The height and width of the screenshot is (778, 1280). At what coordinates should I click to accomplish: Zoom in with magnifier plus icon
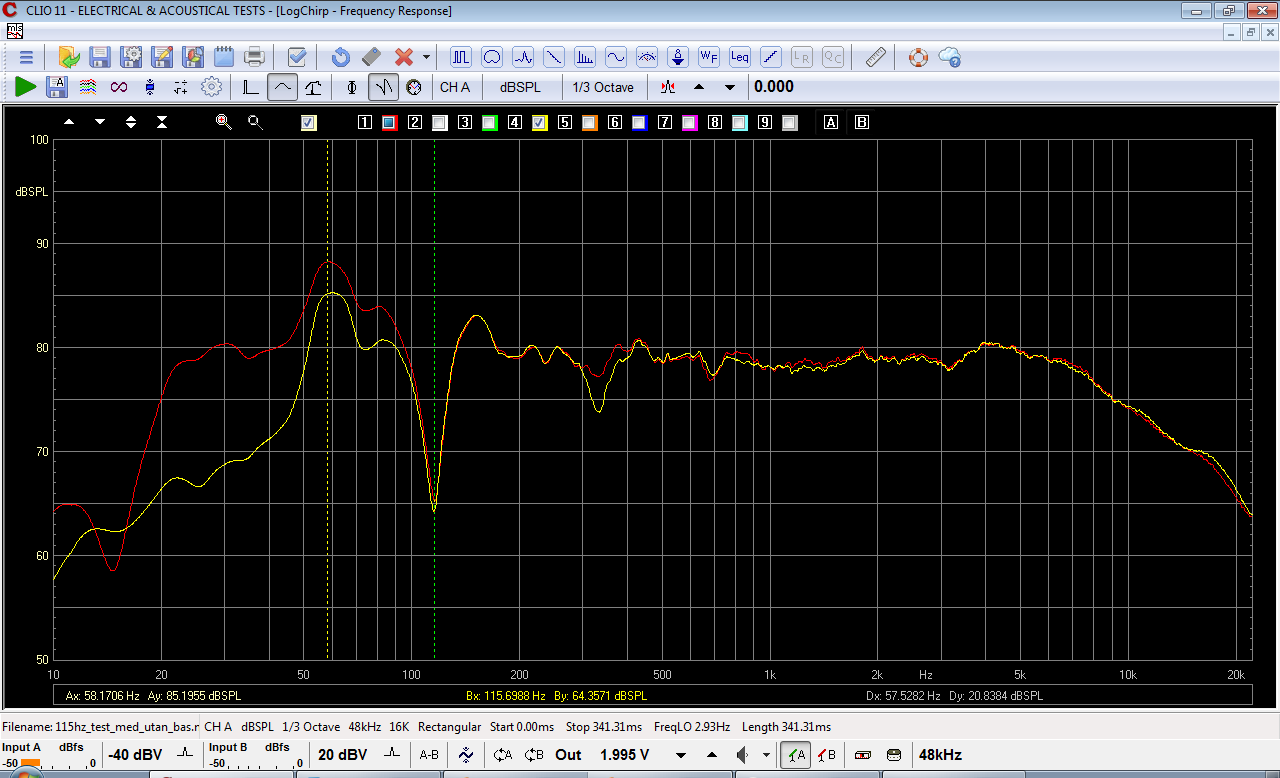(224, 122)
